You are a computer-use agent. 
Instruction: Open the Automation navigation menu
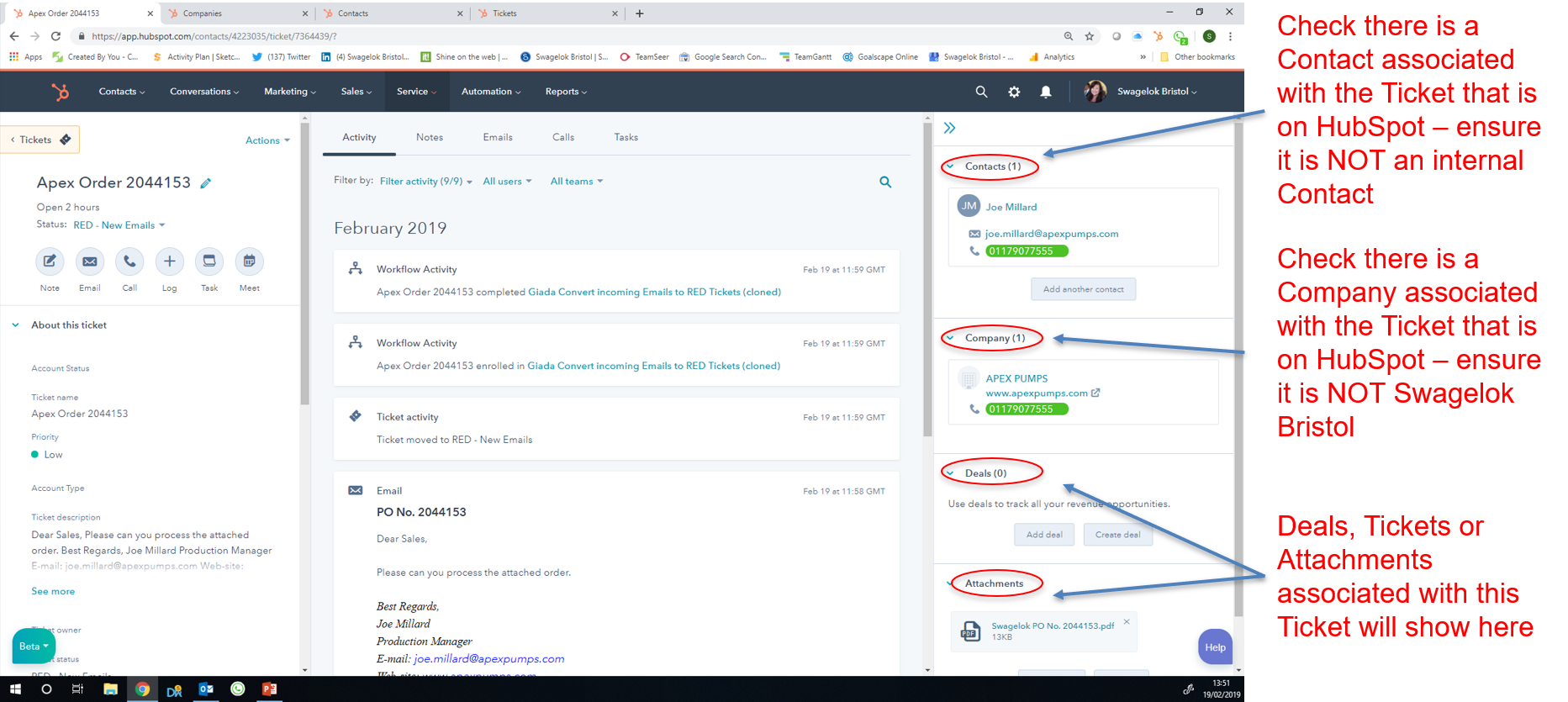click(x=491, y=92)
